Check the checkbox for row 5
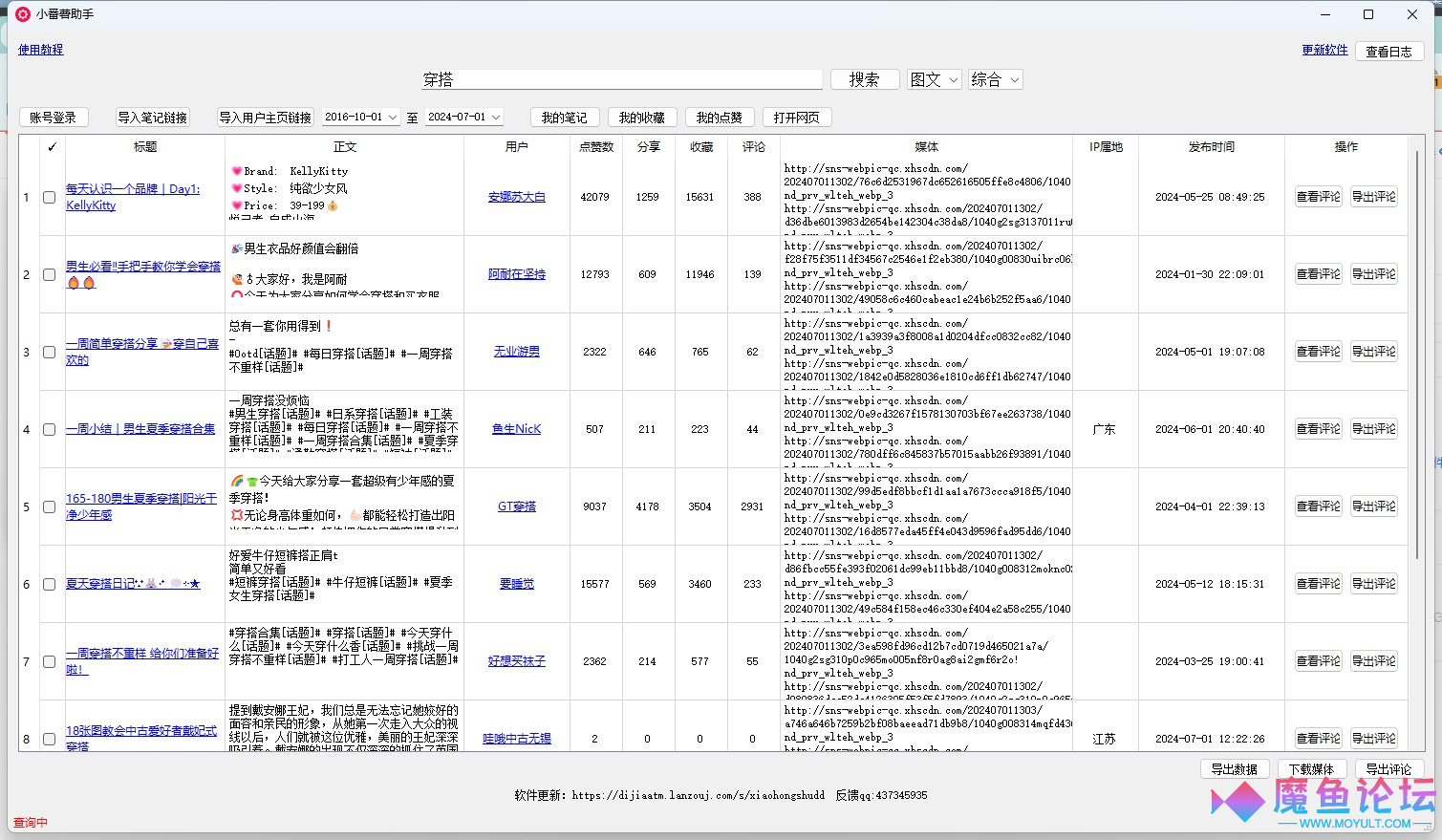Image resolution: width=1442 pixels, height=840 pixels. 49,507
